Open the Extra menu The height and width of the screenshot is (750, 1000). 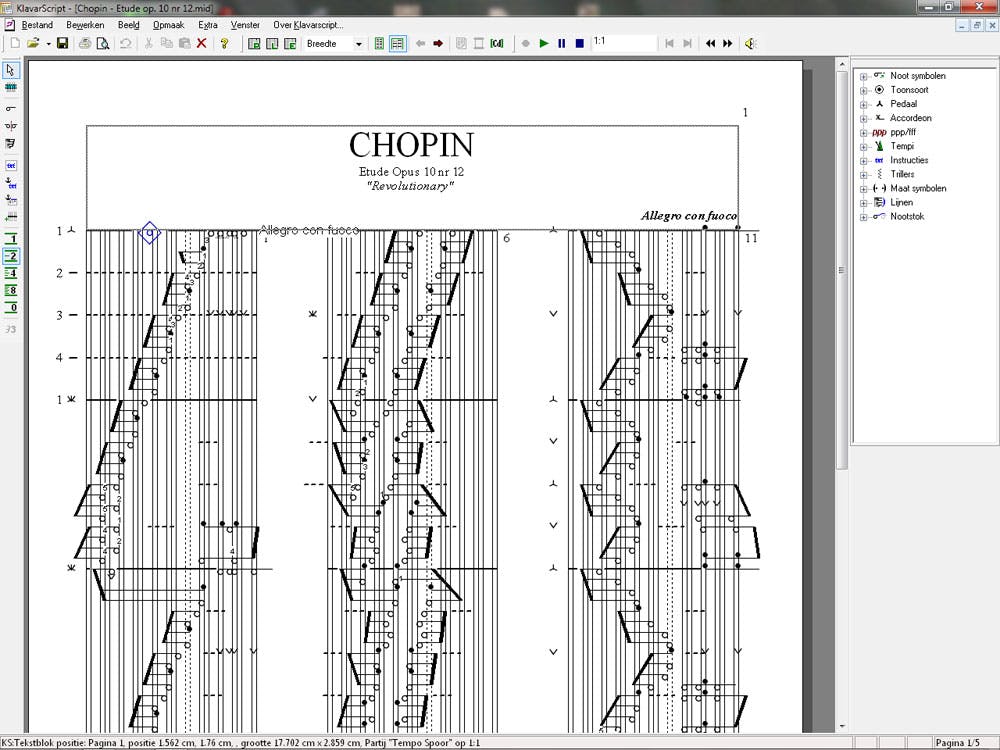207,25
